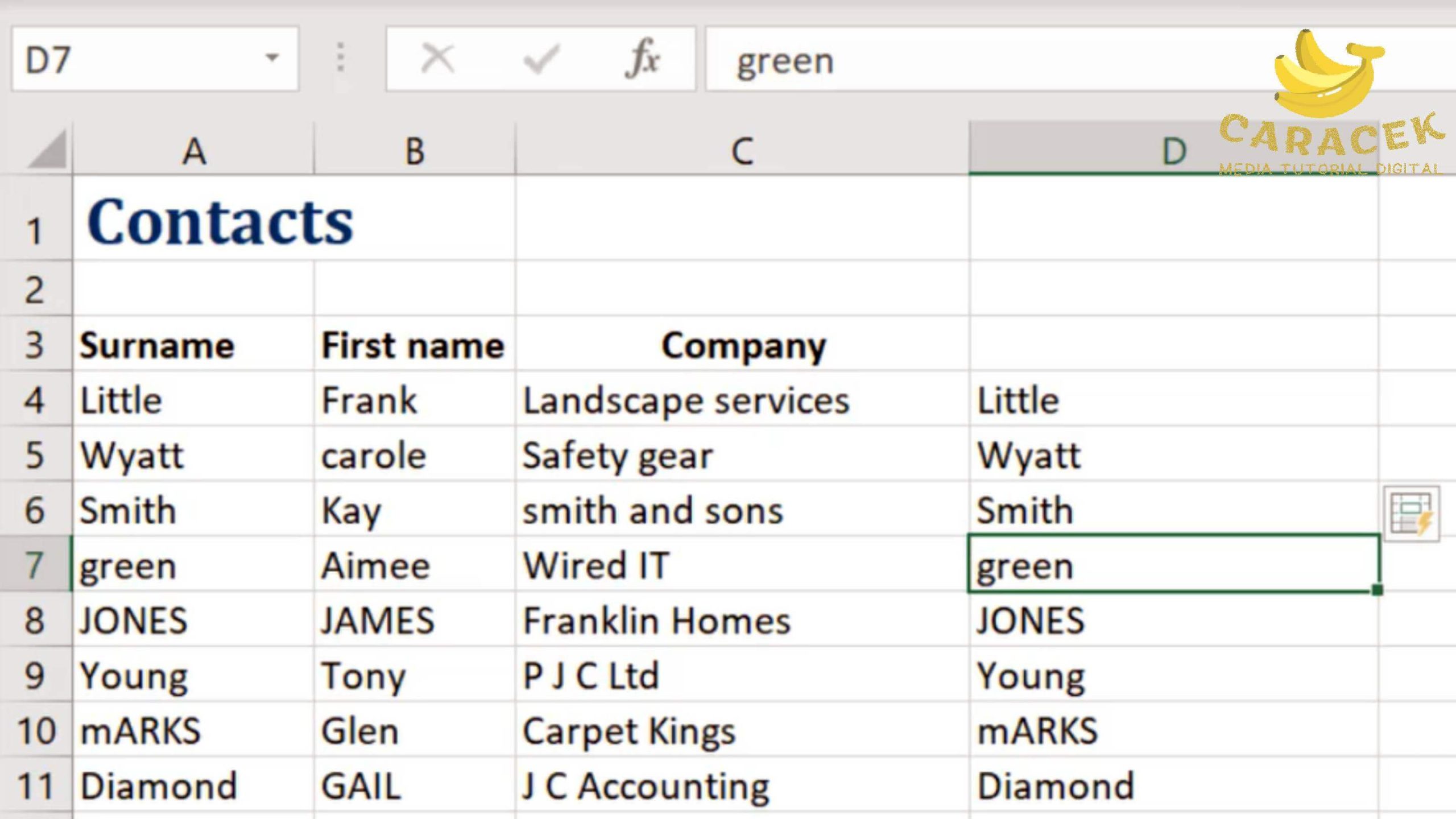This screenshot has height=819, width=1456.
Task: Click the Select All corner triangle
Action: (x=47, y=149)
